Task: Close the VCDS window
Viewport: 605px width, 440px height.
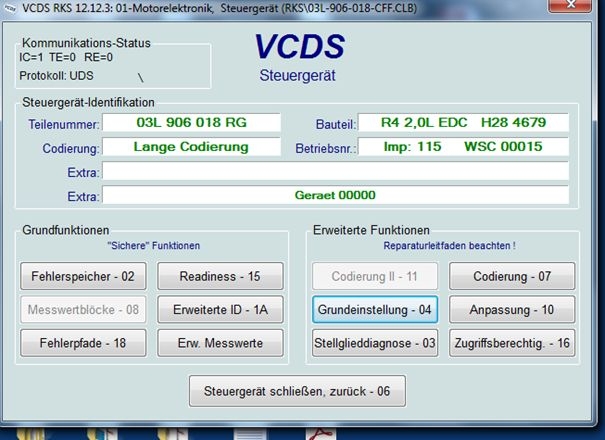Action: 570,5
